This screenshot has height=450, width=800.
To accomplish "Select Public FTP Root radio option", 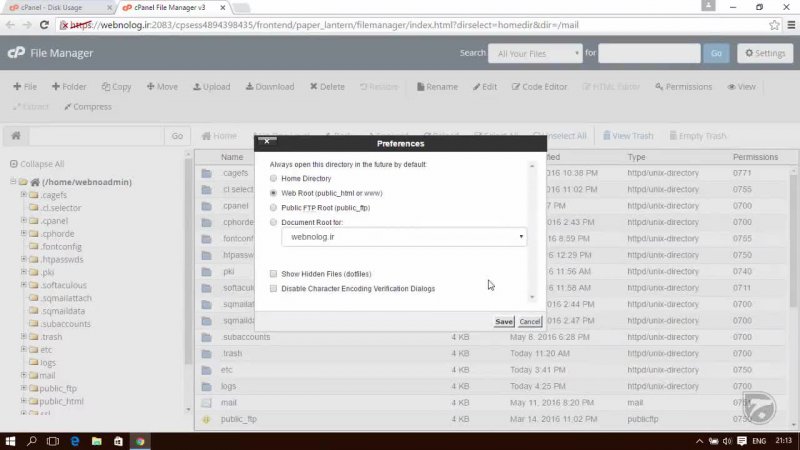I will 274,207.
